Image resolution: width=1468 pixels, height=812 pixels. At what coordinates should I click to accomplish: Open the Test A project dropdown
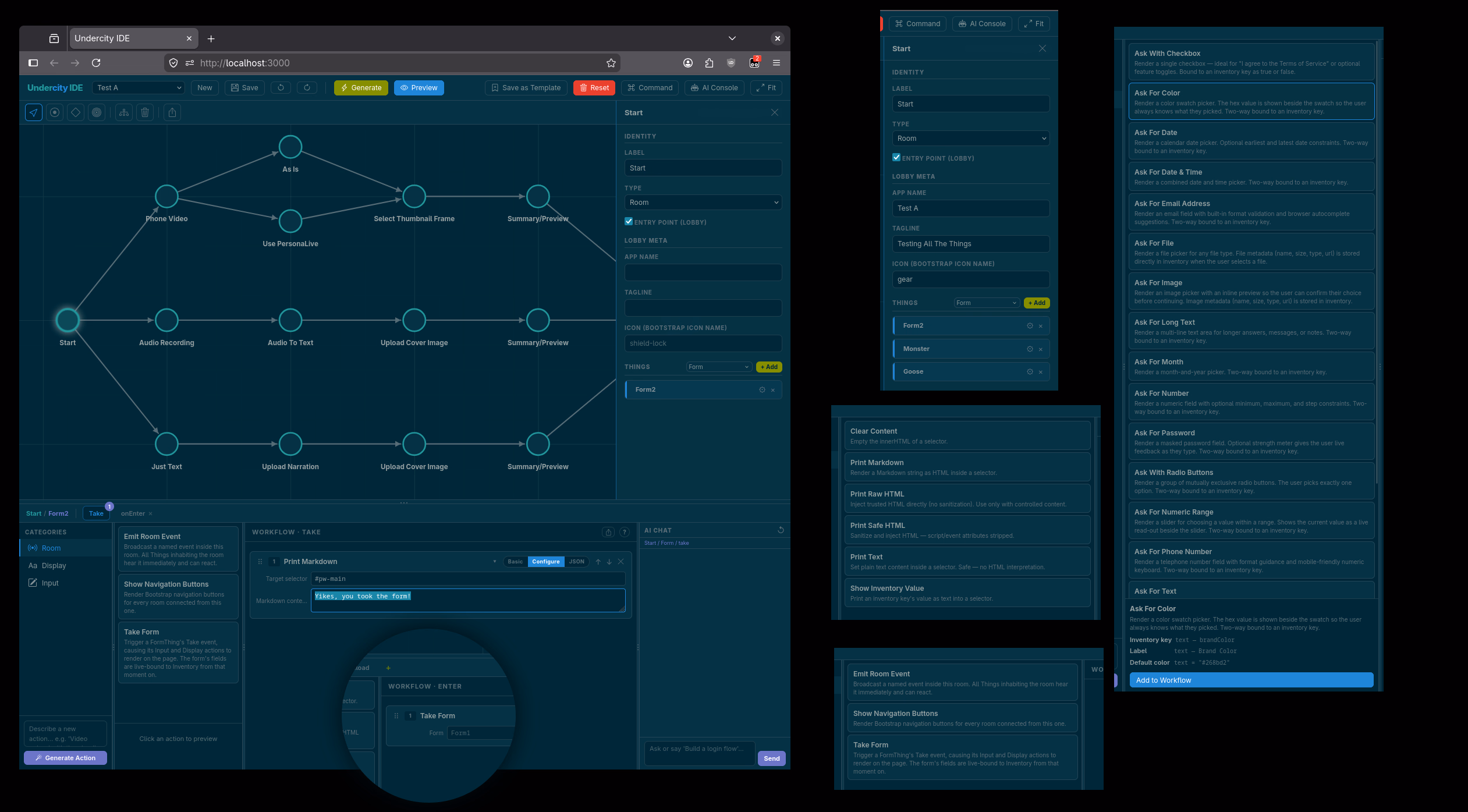(139, 88)
